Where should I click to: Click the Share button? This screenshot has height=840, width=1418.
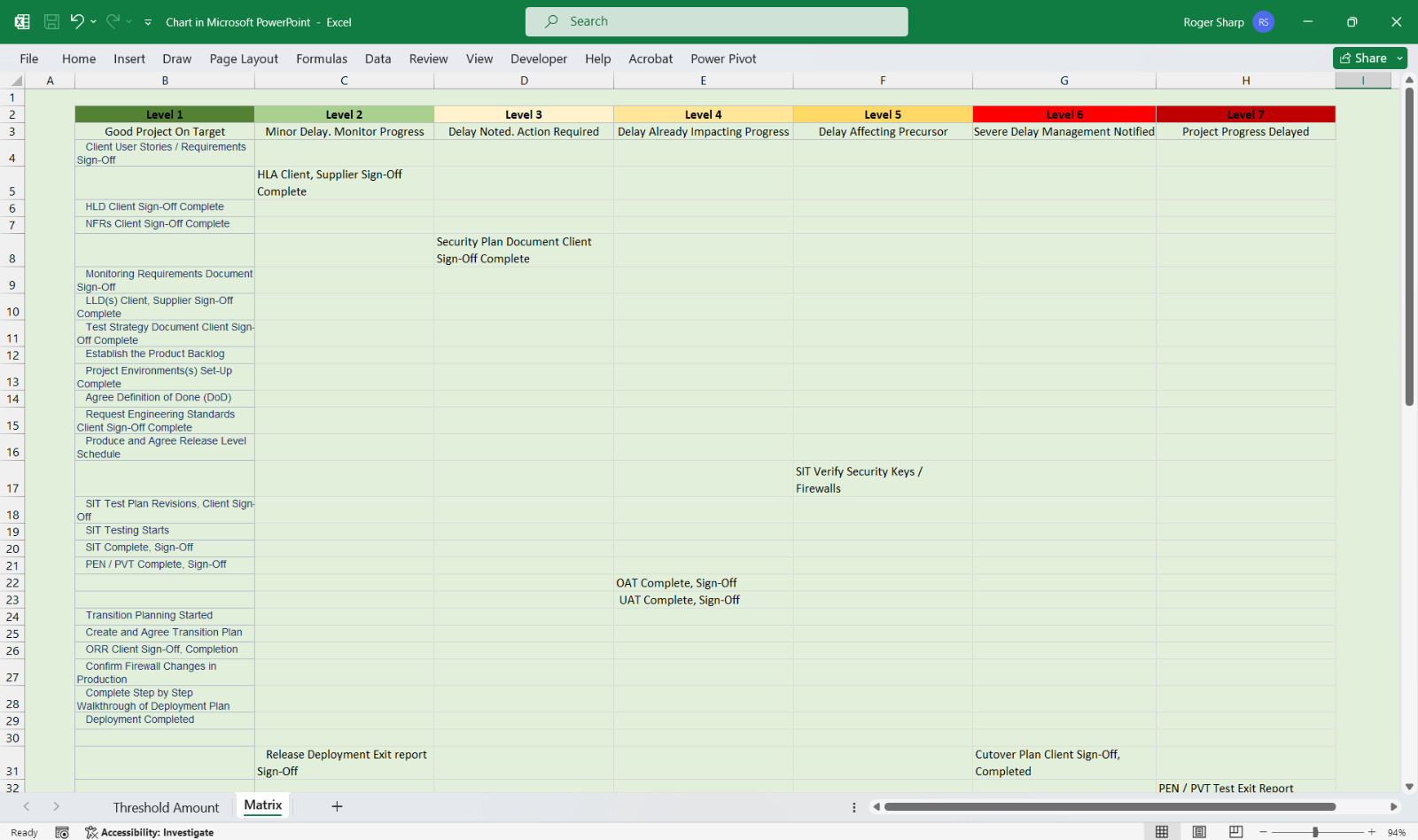coord(1363,58)
